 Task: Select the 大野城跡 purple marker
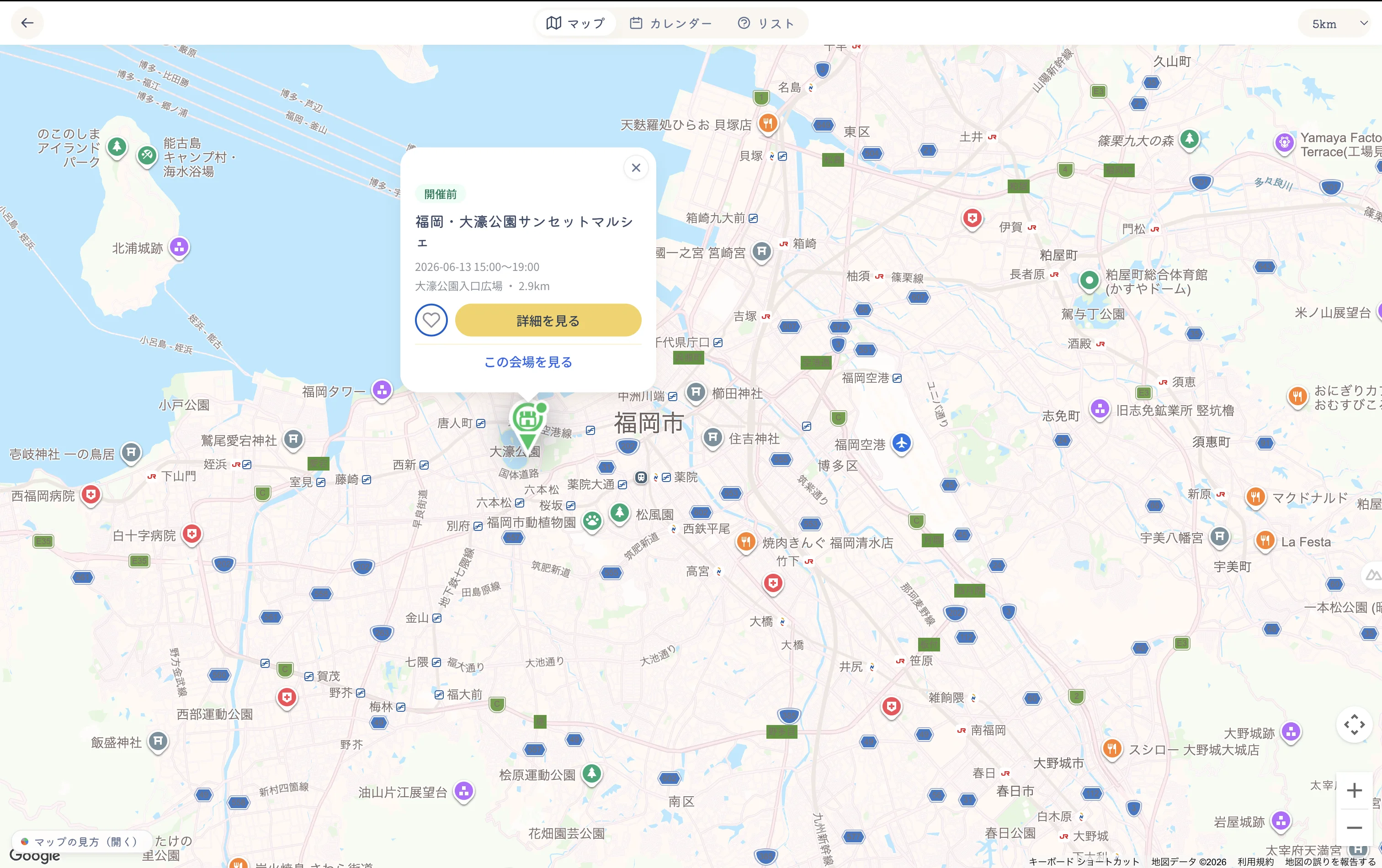[x=1292, y=732]
